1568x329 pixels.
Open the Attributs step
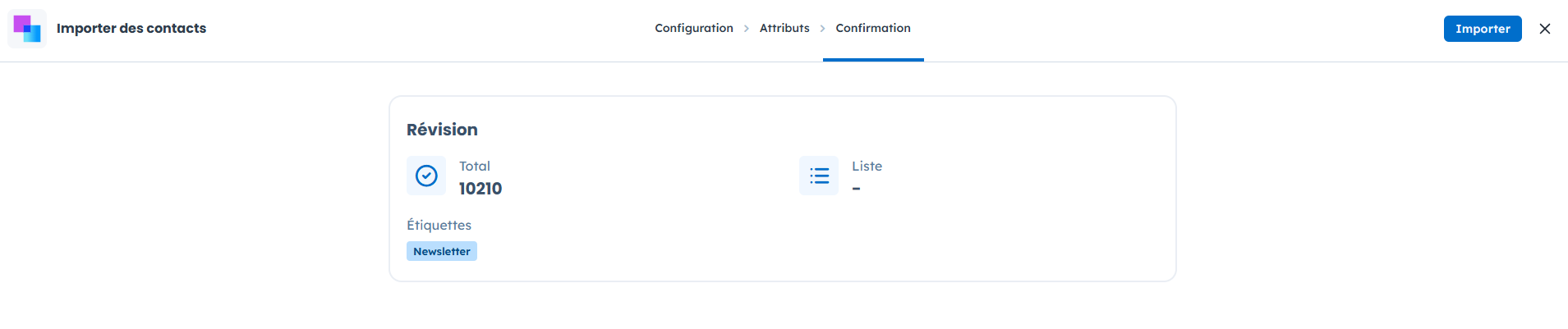(784, 28)
